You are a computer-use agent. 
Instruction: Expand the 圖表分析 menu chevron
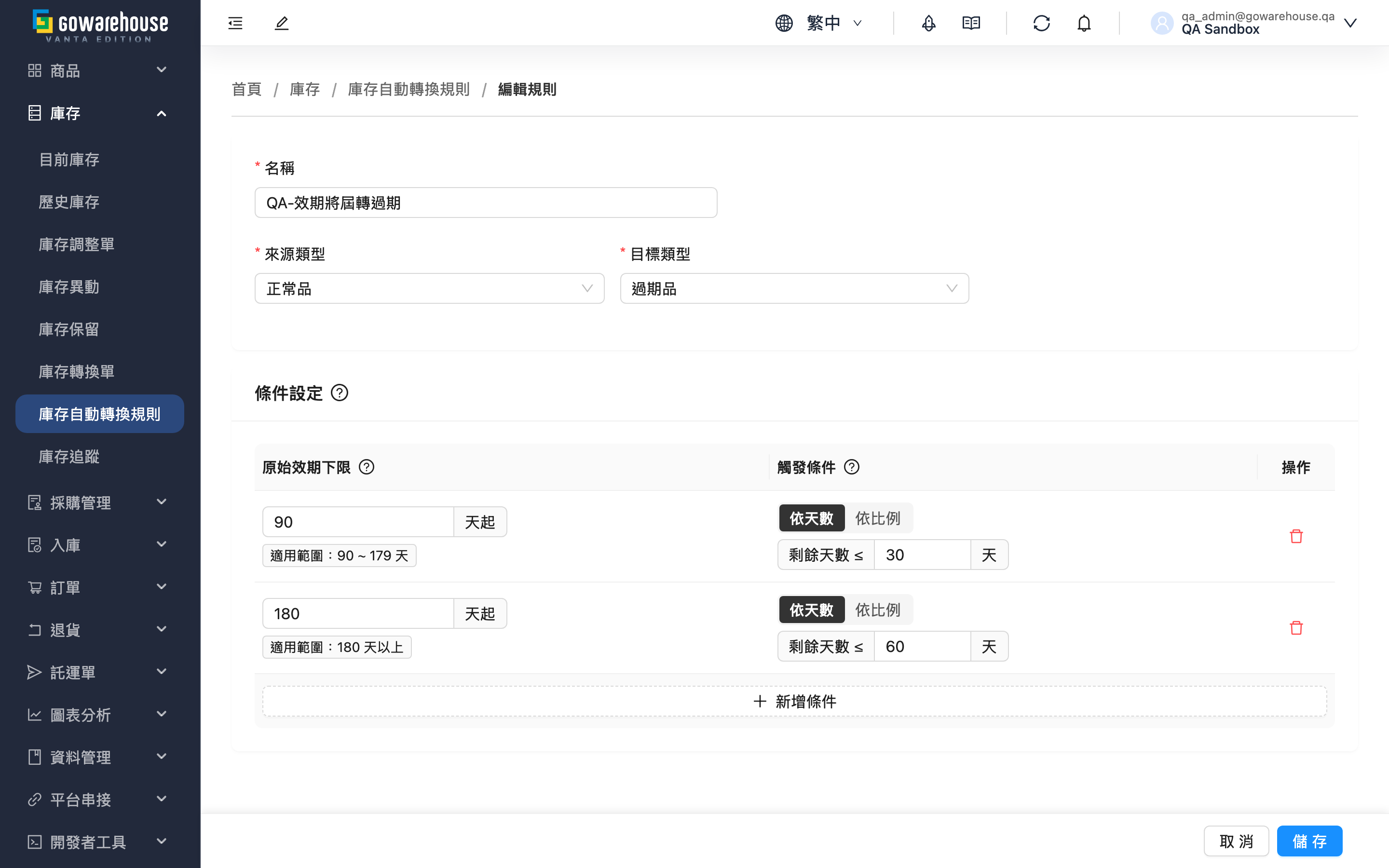pyautogui.click(x=162, y=714)
